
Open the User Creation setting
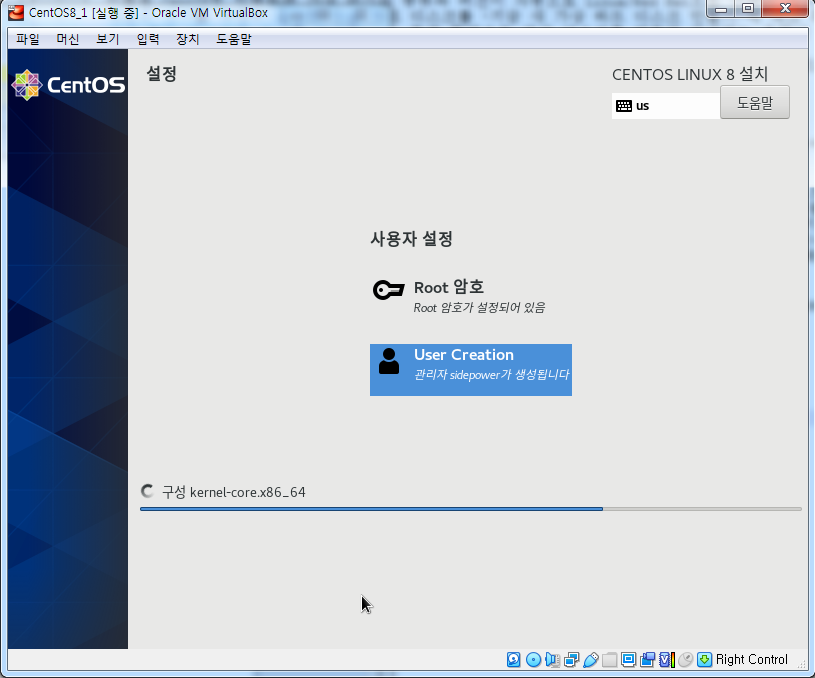point(471,370)
